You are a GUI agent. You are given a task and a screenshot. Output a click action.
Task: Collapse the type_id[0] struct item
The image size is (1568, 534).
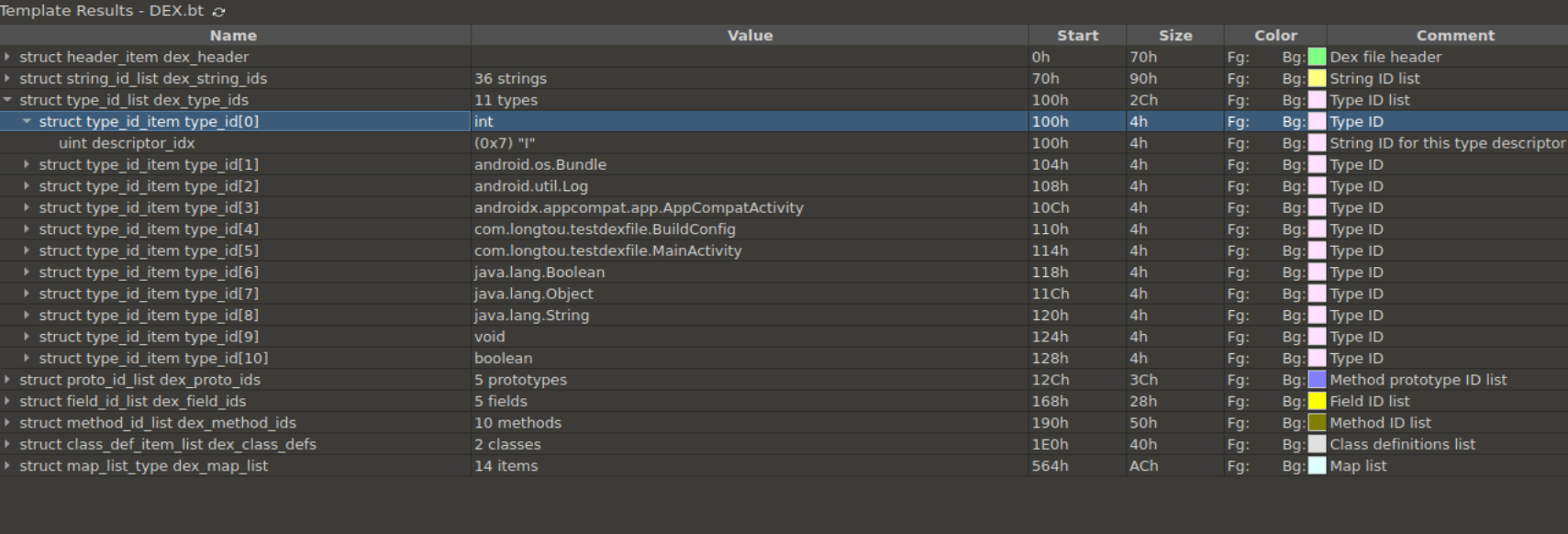27,121
